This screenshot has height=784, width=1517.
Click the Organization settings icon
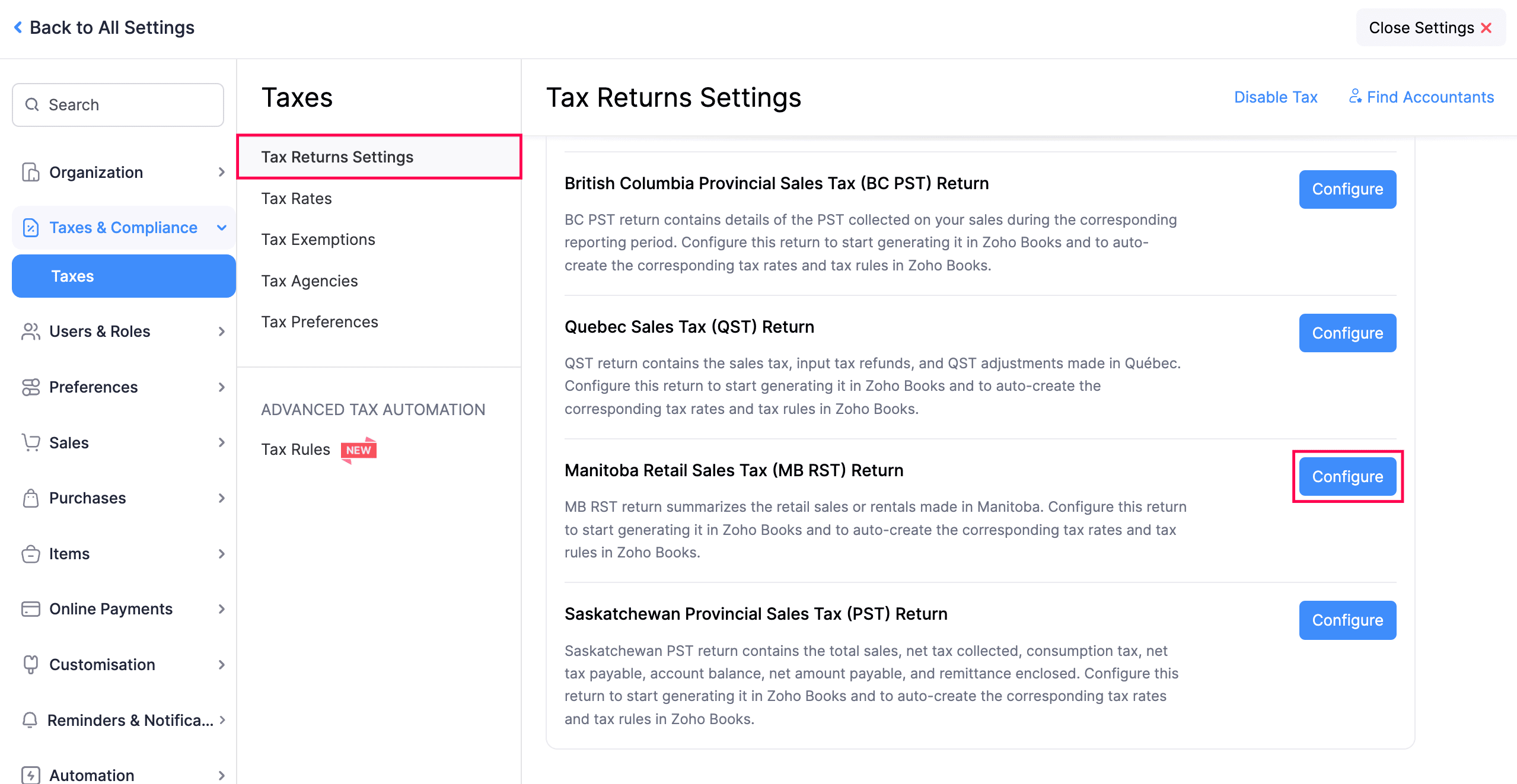[x=29, y=171]
